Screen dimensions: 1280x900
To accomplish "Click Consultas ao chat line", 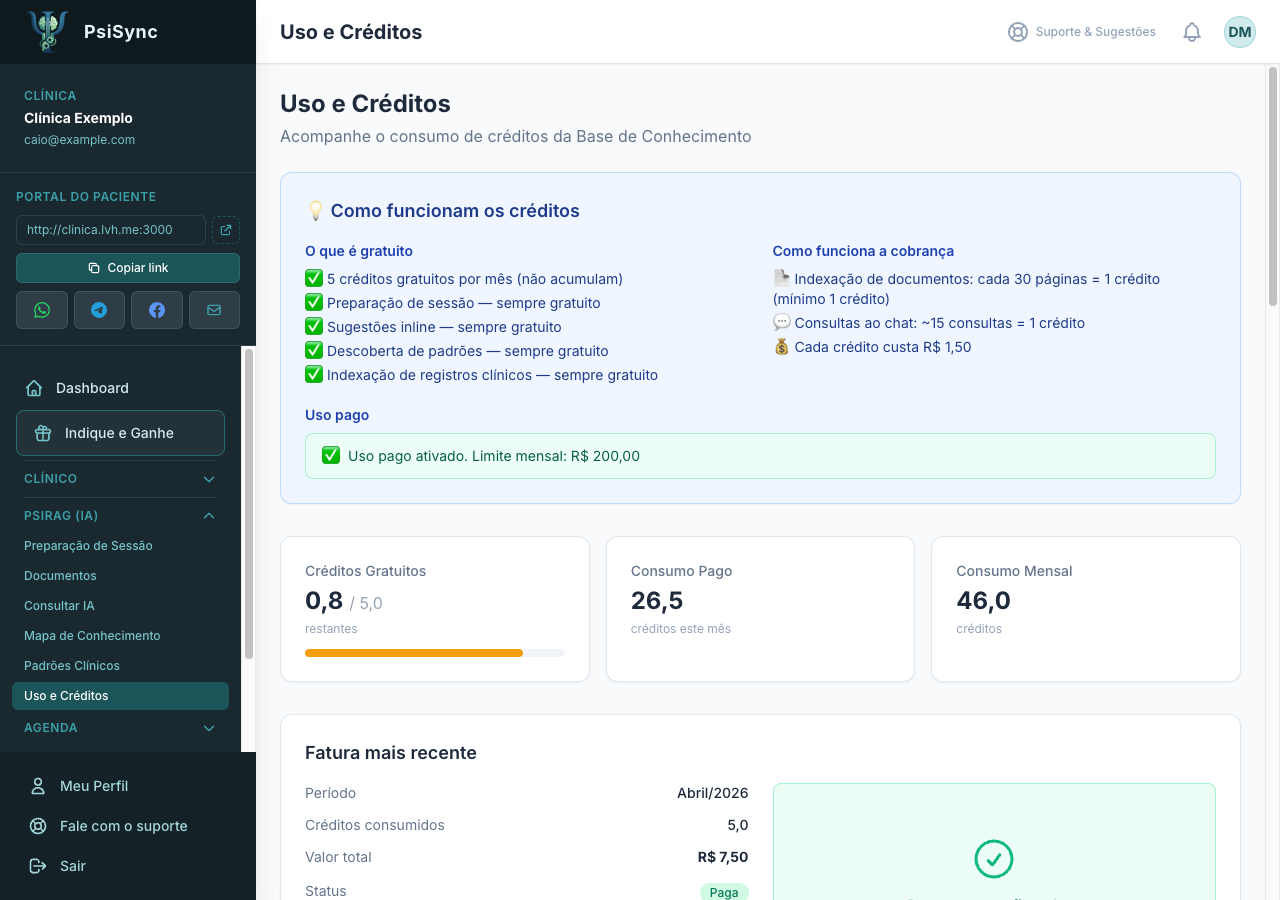I will pyautogui.click(x=929, y=323).
